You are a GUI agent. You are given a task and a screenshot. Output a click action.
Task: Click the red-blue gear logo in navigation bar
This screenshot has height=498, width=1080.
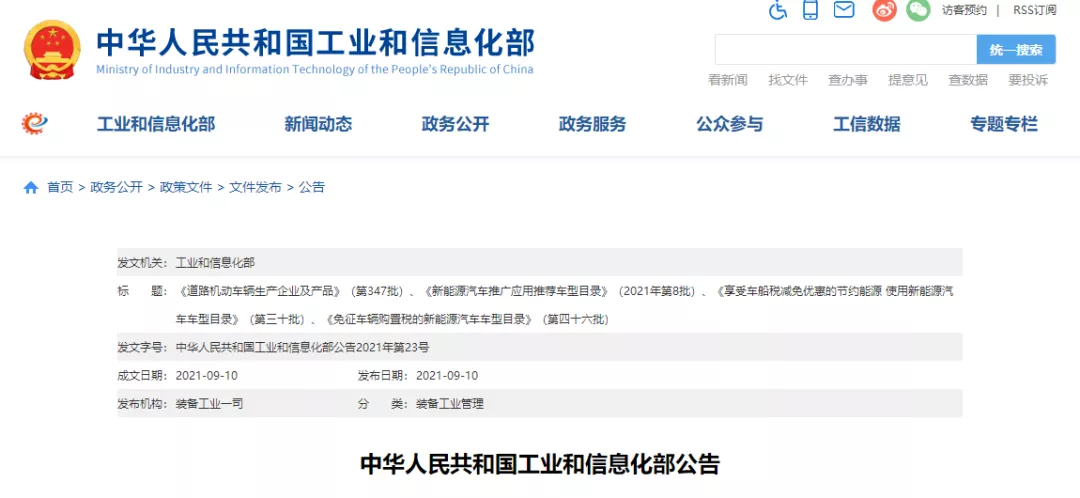point(34,124)
